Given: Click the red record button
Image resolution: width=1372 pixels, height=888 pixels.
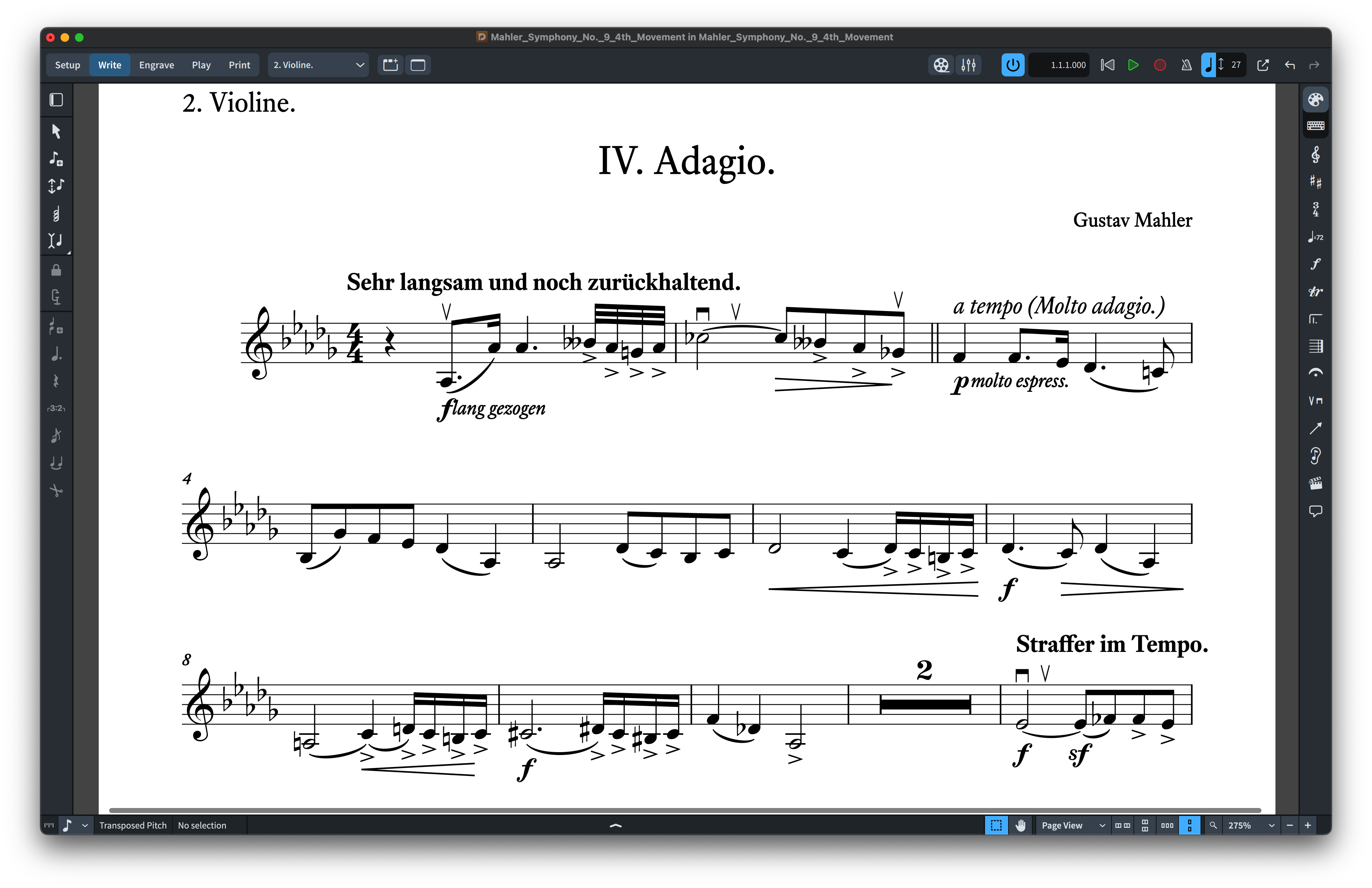Looking at the screenshot, I should point(1160,65).
